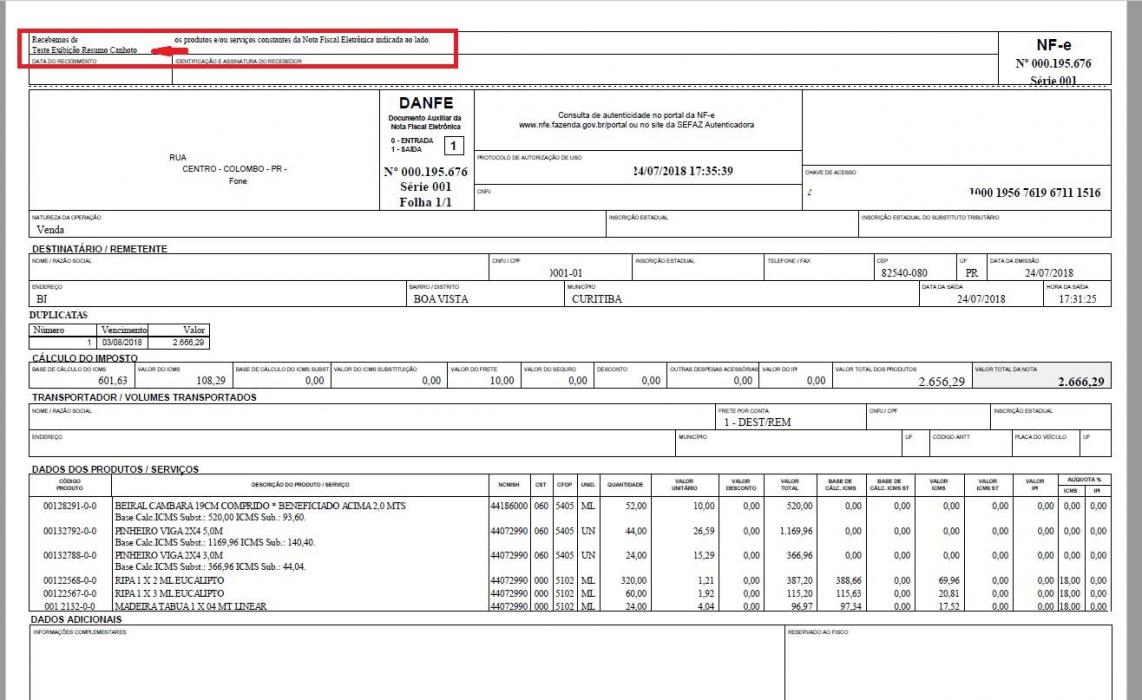The width and height of the screenshot is (1142, 700).
Task: Click the Reservado ao Fisco field label
Action: click(x=817, y=632)
